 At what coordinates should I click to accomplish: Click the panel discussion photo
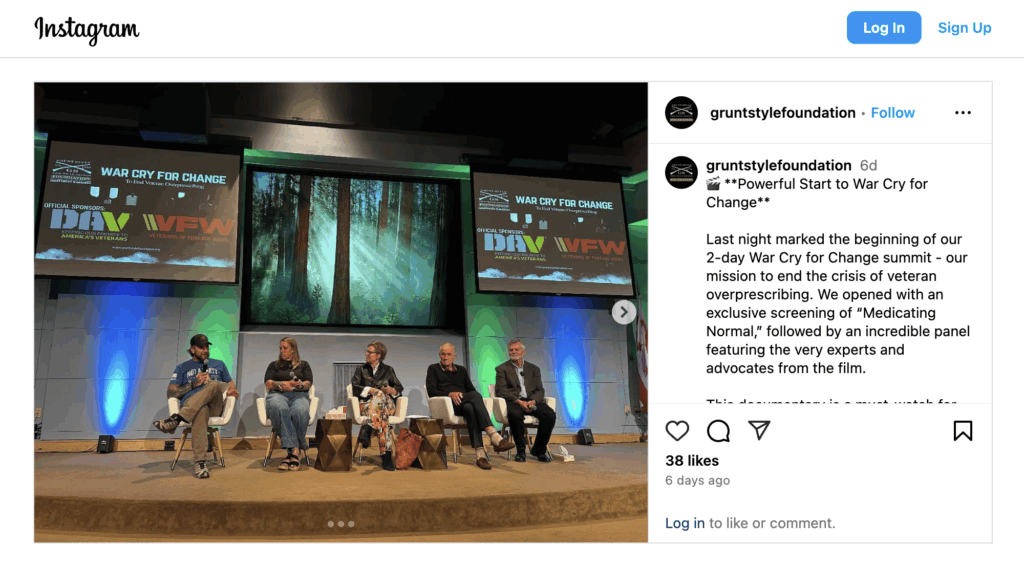(341, 312)
